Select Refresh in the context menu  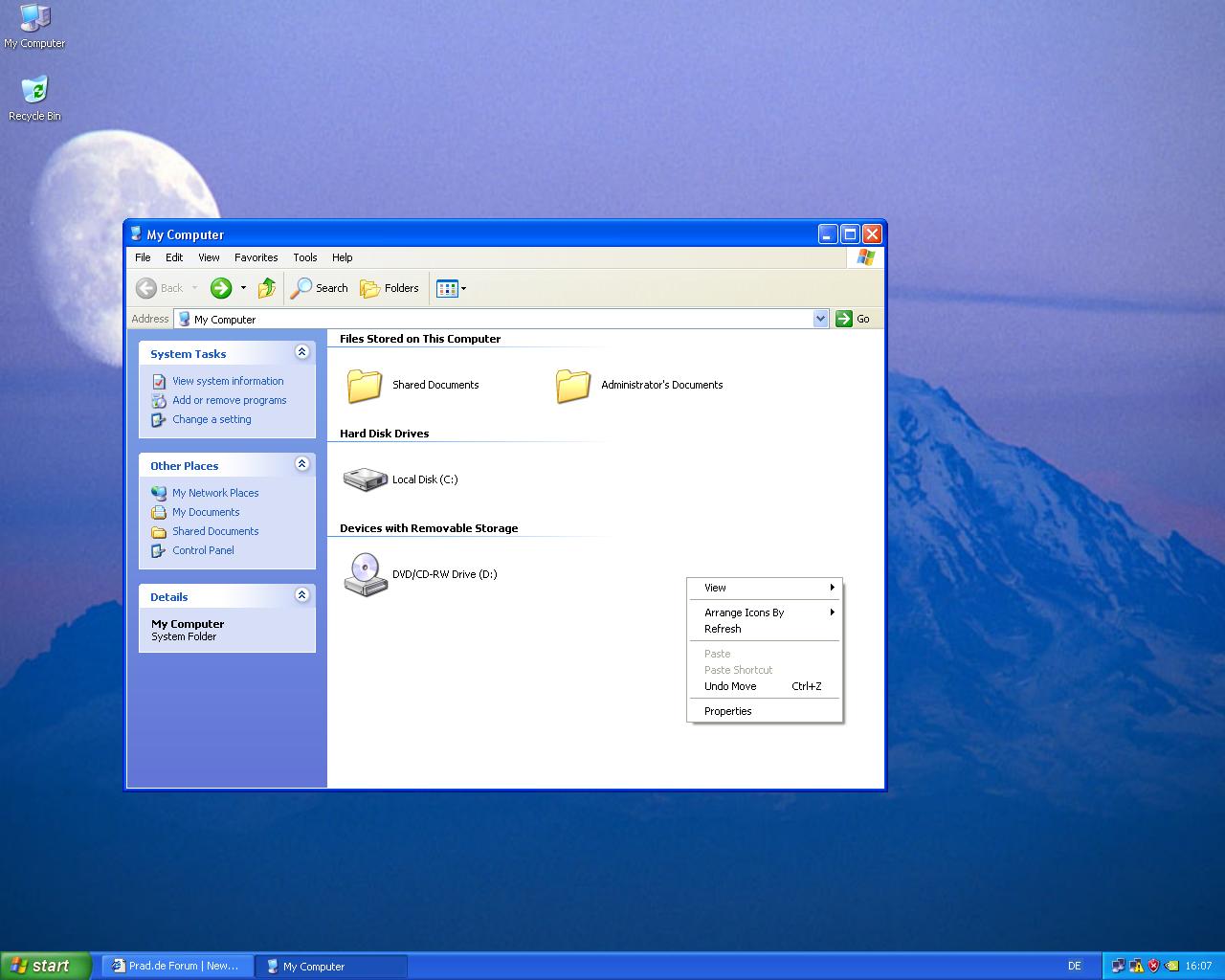click(x=723, y=629)
